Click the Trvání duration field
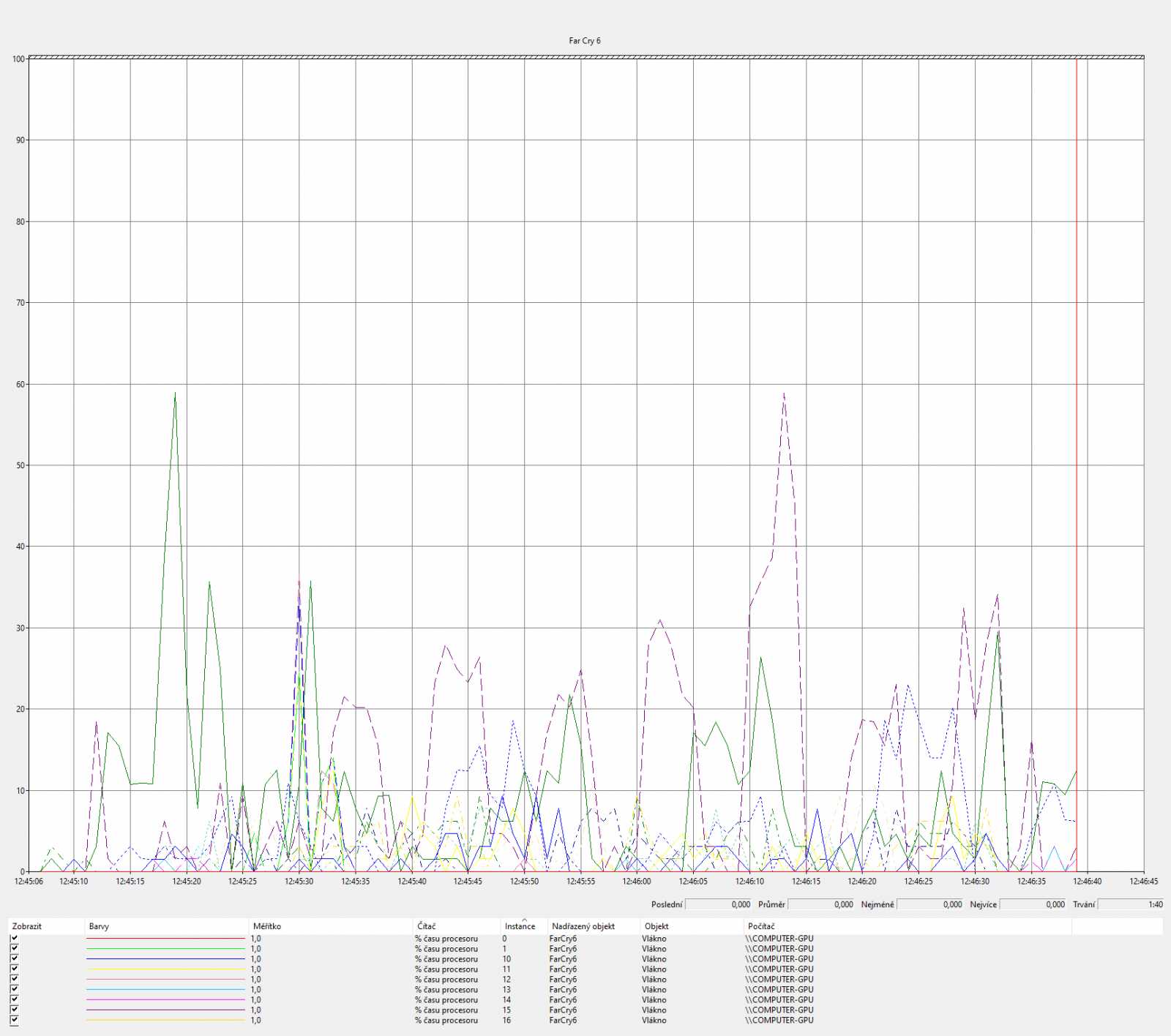Image resolution: width=1171 pixels, height=1036 pixels. [x=1131, y=904]
